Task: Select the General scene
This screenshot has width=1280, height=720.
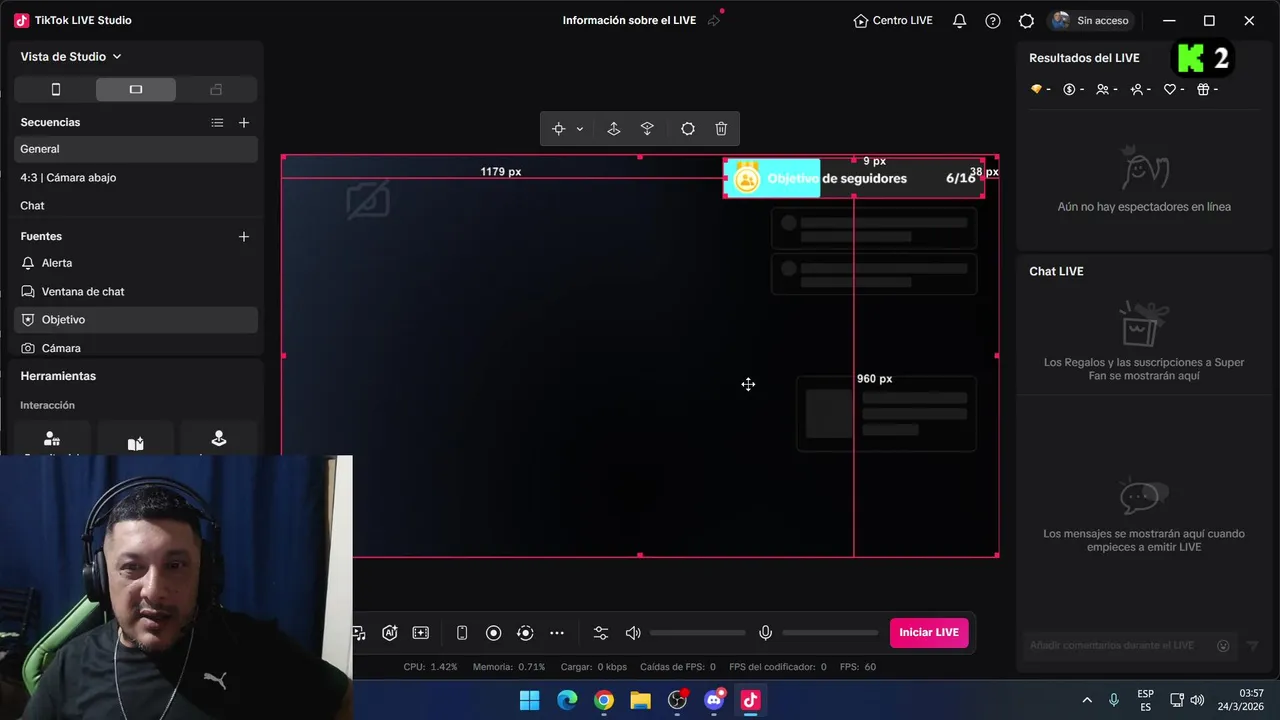Action: tap(136, 149)
